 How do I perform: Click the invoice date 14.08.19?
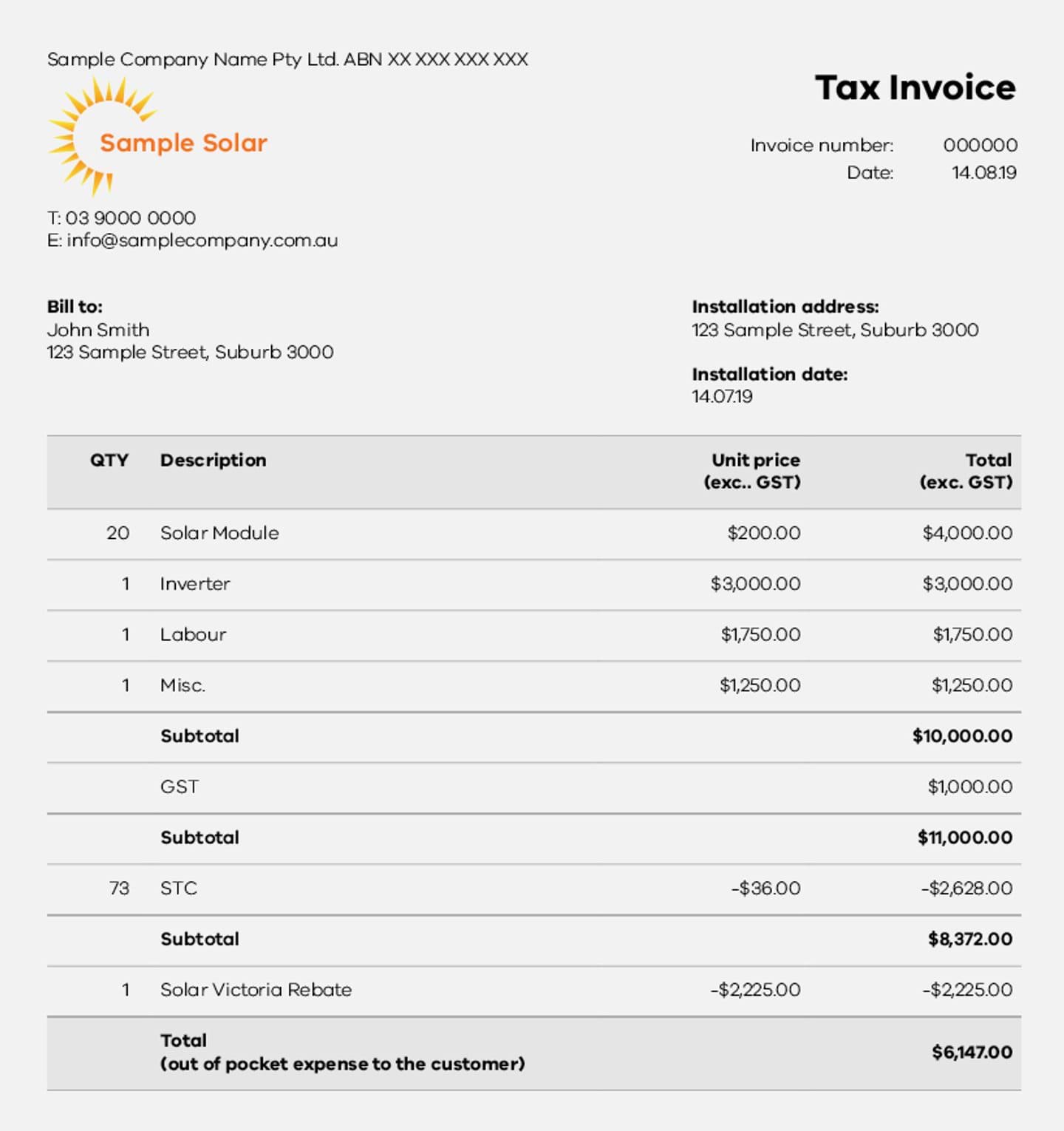983,172
